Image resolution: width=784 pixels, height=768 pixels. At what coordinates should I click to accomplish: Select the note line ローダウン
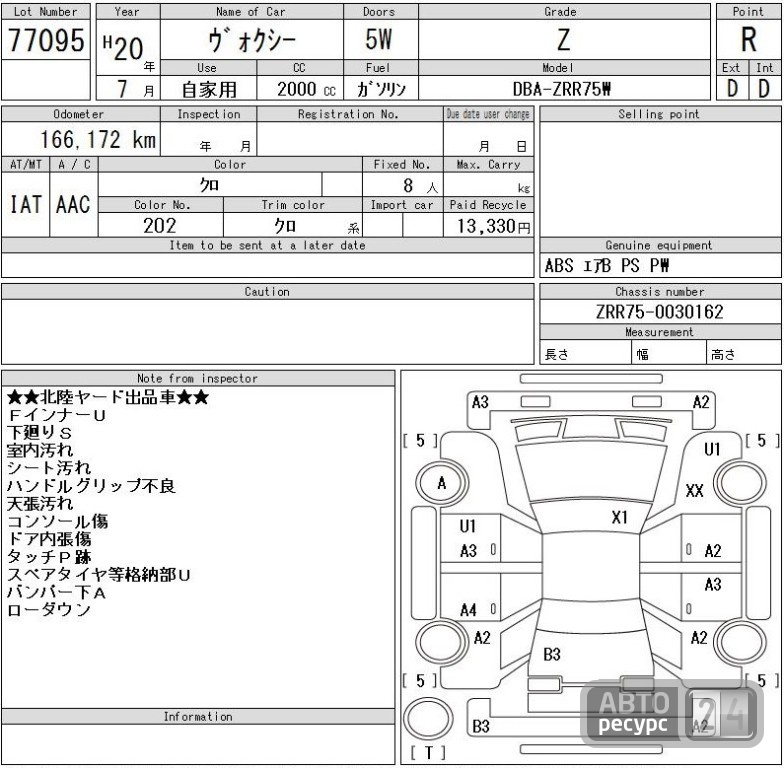click(48, 610)
